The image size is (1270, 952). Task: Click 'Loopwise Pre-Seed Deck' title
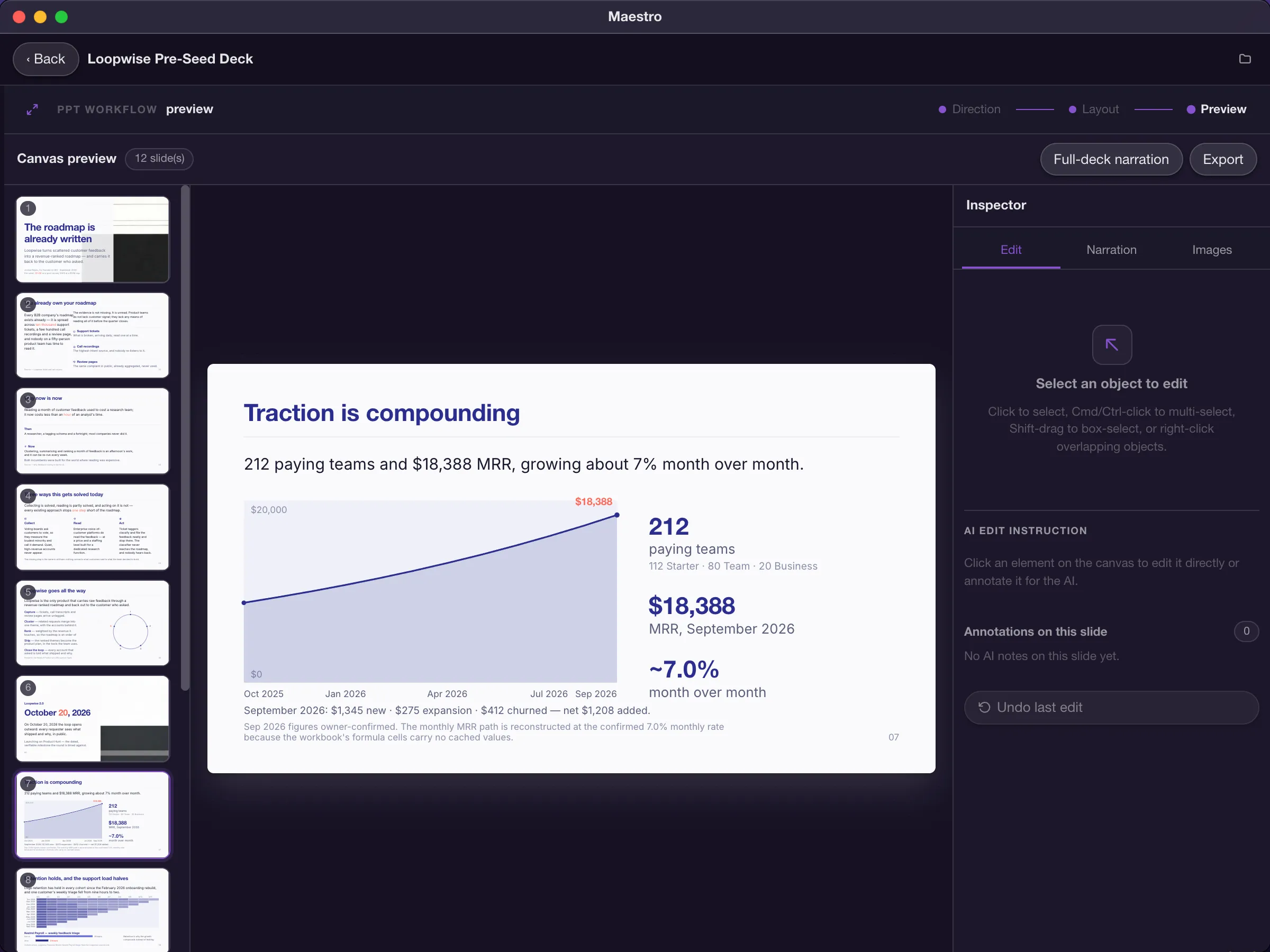pyautogui.click(x=170, y=59)
